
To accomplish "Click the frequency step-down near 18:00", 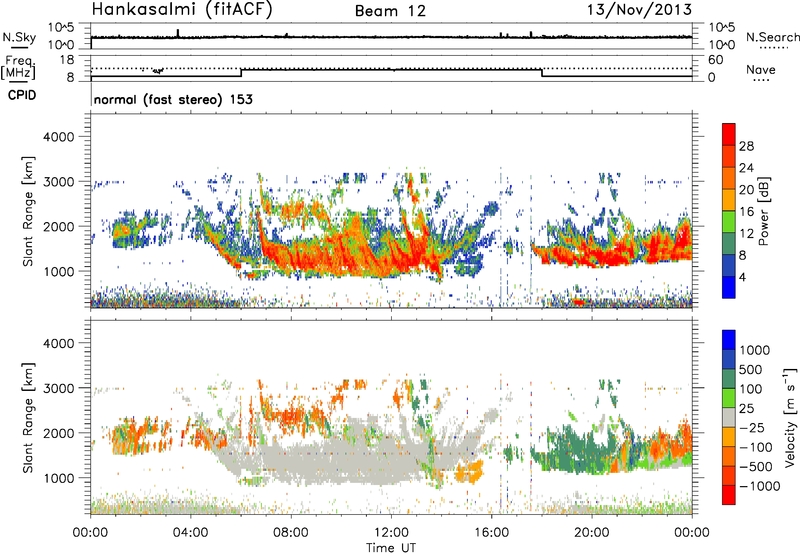I will (x=542, y=72).
